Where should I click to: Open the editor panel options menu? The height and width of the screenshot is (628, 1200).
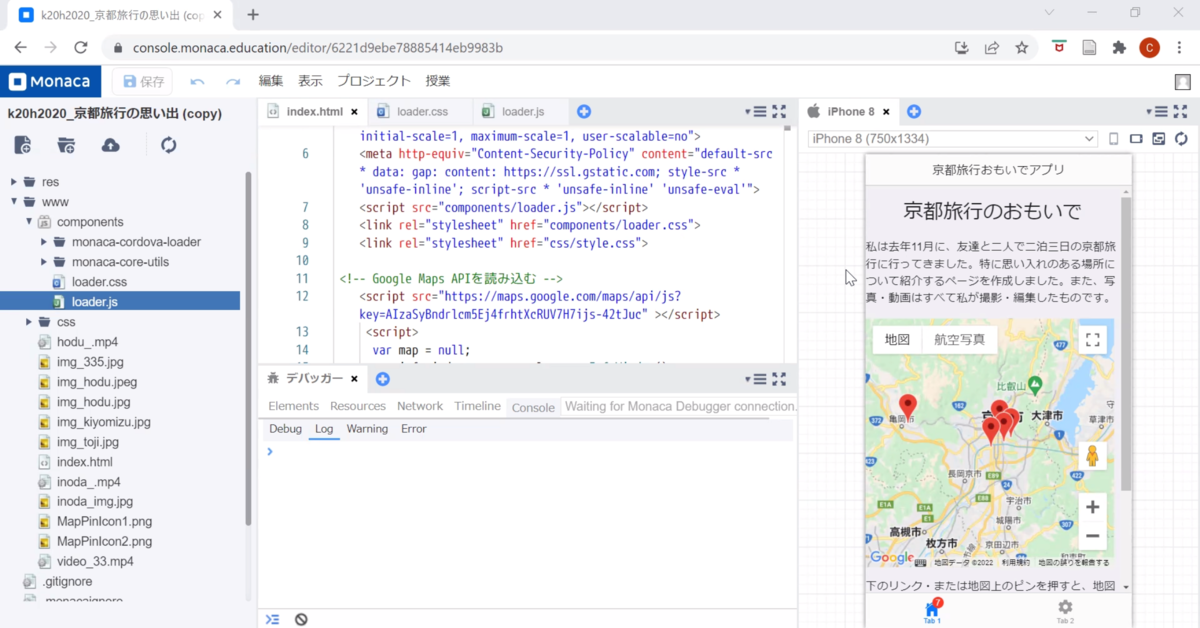[756, 112]
